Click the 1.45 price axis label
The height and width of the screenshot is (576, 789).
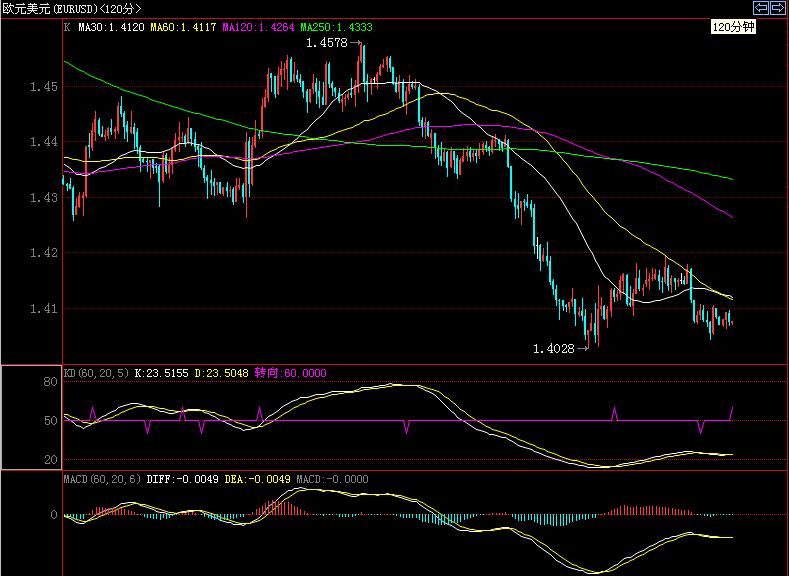pyautogui.click(x=44, y=87)
